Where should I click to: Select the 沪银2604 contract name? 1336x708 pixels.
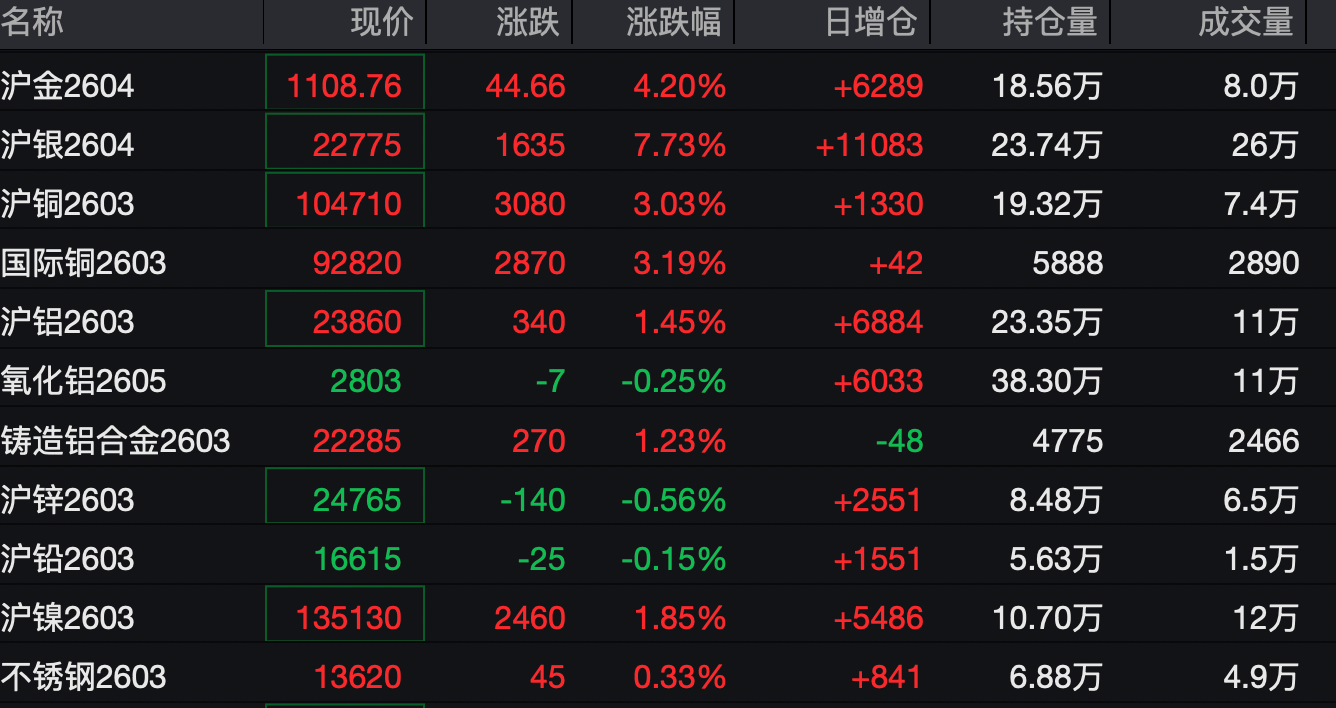[68, 146]
